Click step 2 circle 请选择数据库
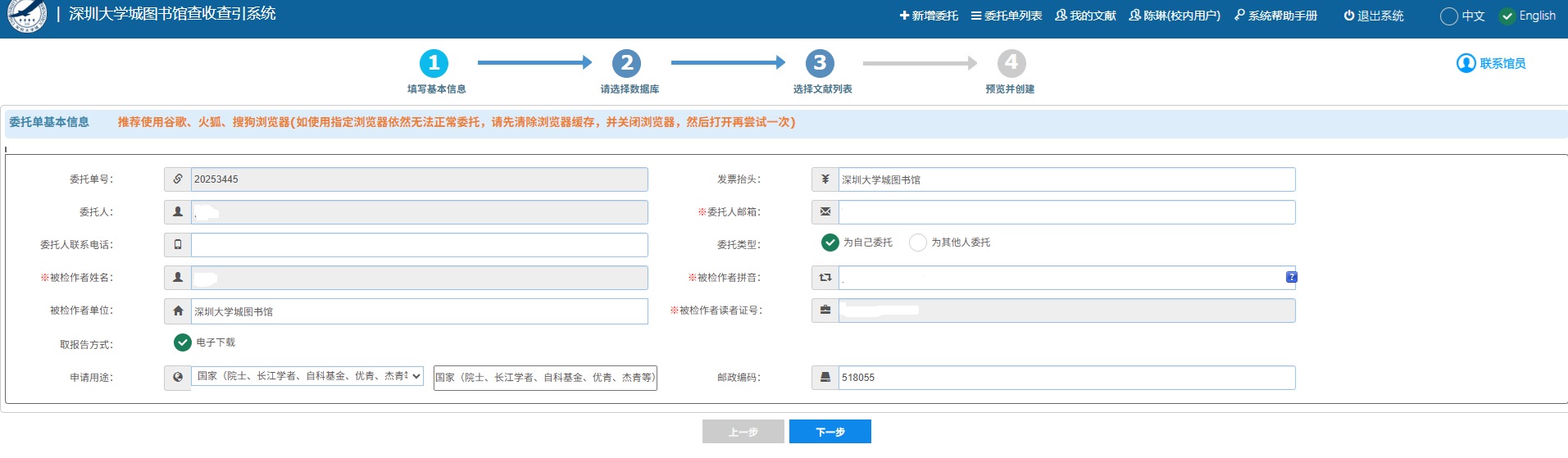1568x458 pixels. pos(627,63)
